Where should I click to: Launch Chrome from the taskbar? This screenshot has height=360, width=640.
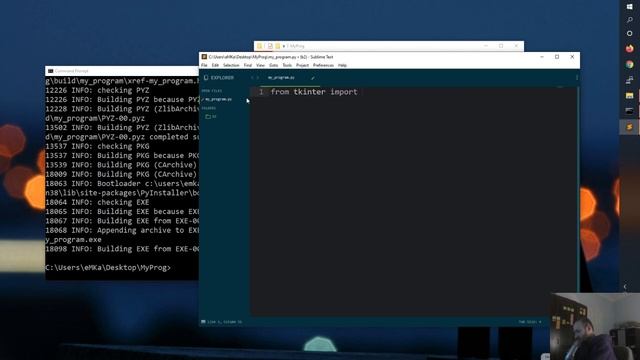629,64
